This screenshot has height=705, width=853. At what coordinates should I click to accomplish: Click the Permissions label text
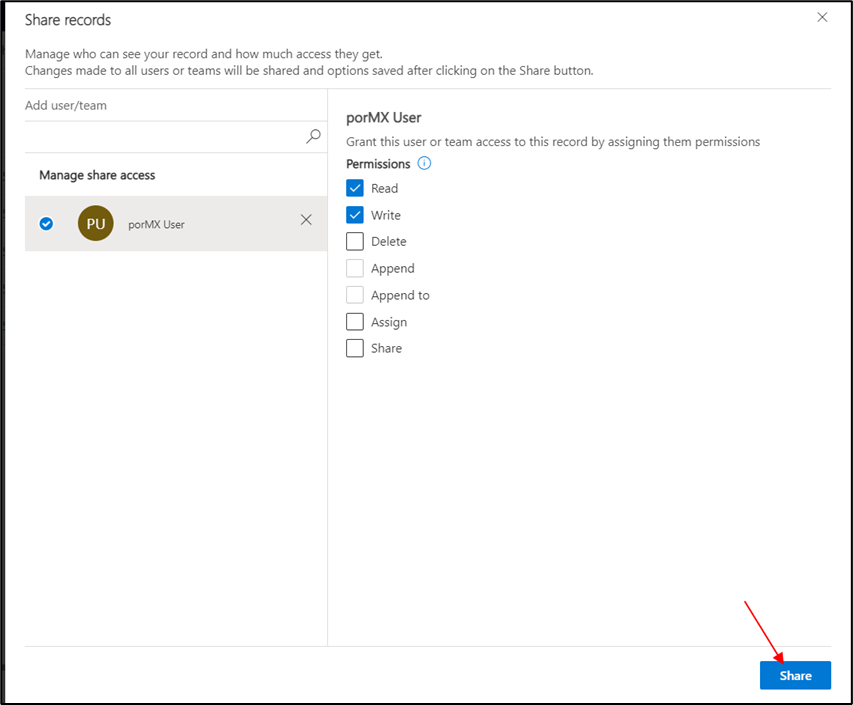pyautogui.click(x=378, y=164)
